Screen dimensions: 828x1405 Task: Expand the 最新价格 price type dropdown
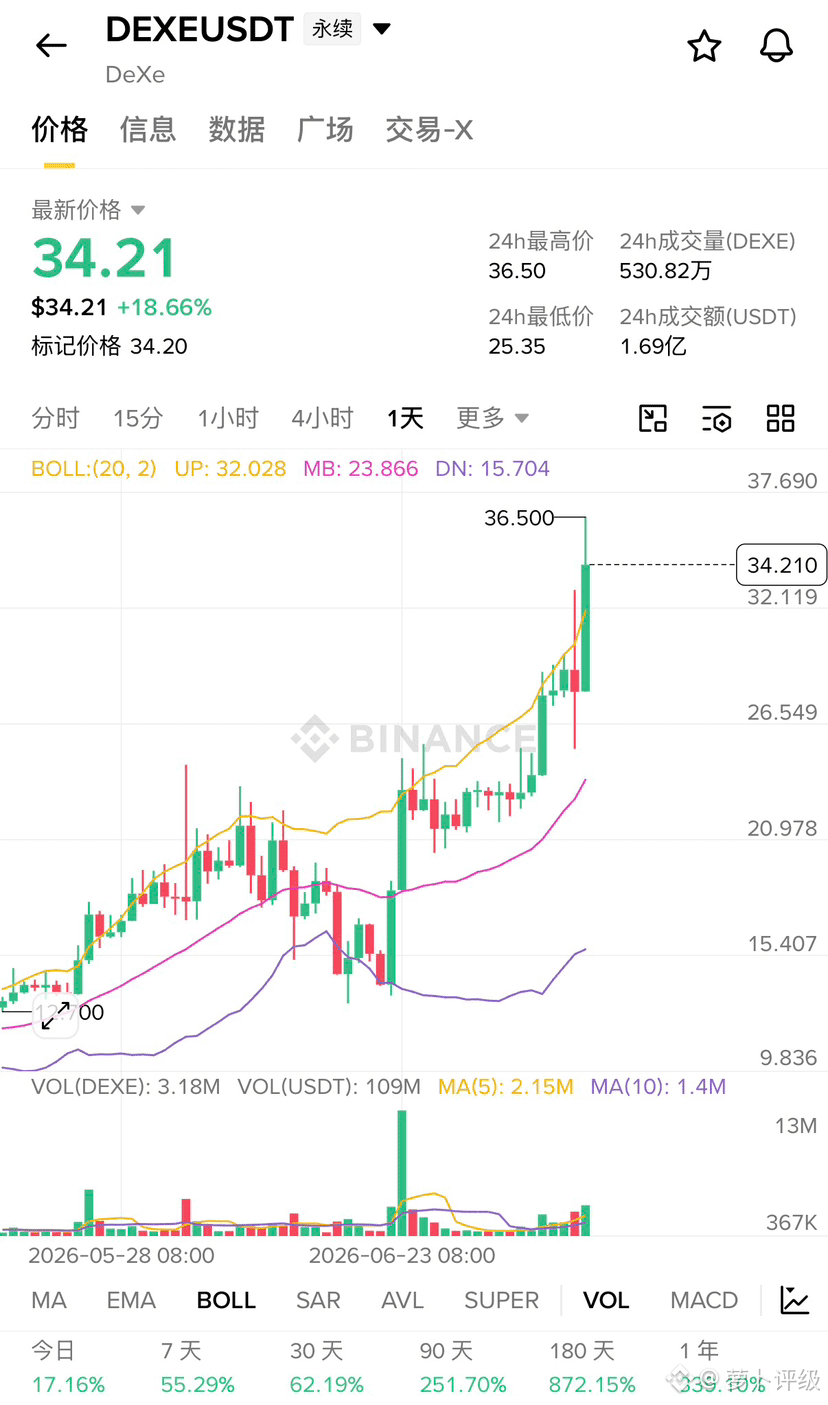point(138,210)
